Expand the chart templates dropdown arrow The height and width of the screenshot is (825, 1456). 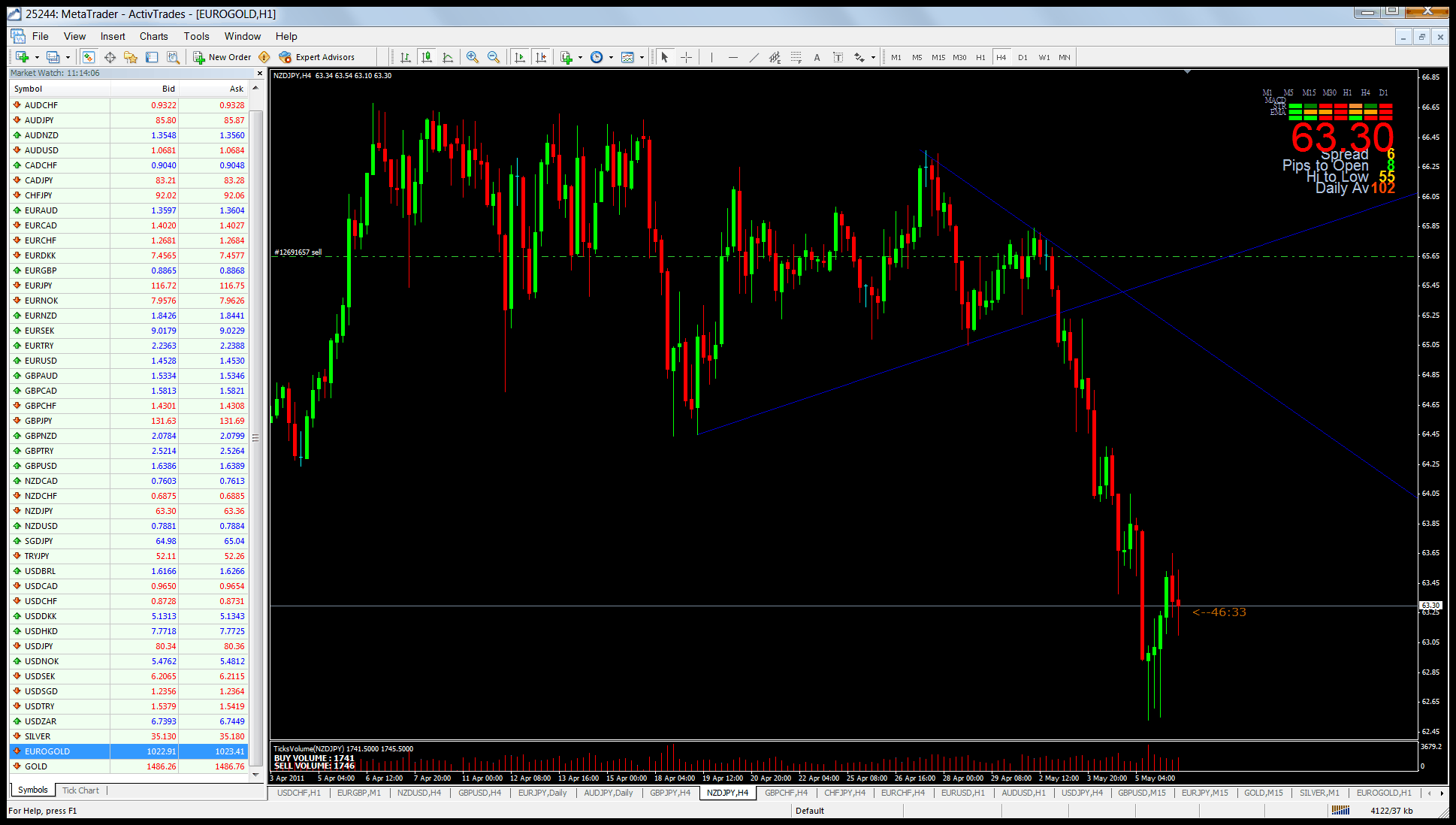coord(642,57)
